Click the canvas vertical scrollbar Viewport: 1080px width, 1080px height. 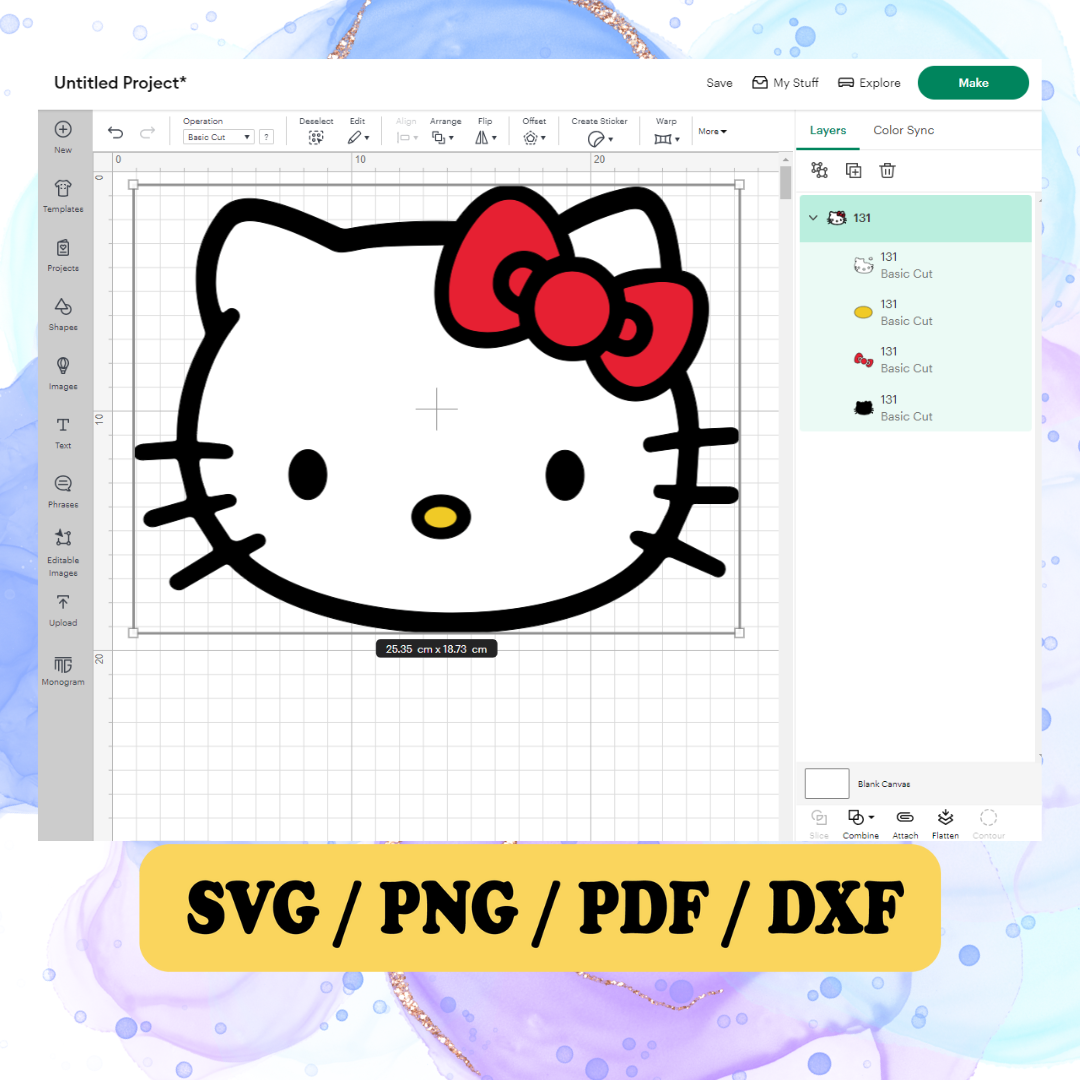pyautogui.click(x=785, y=183)
